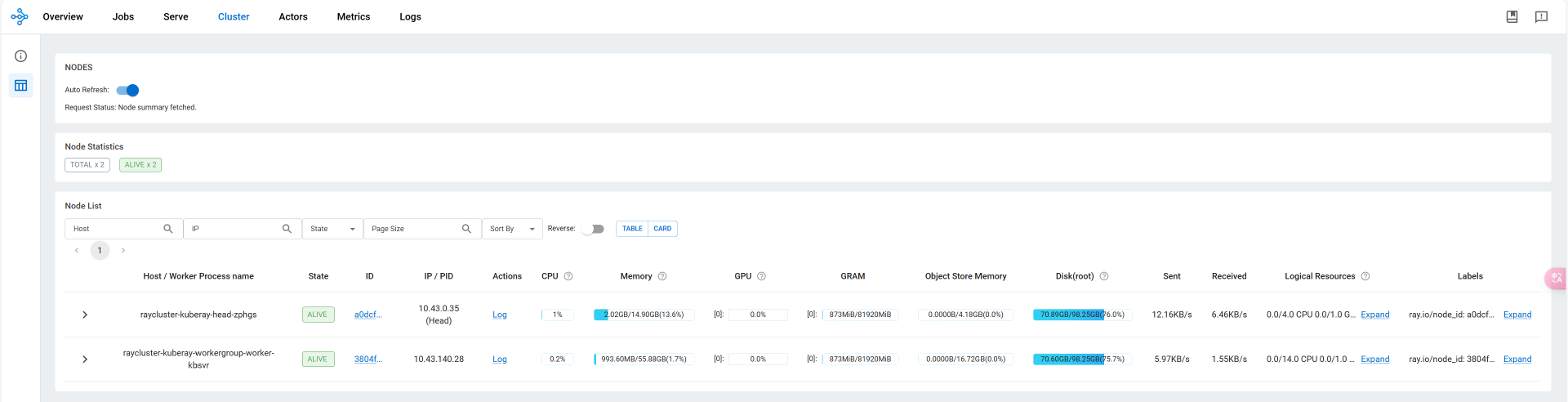Image resolution: width=1568 pixels, height=402 pixels.
Task: Click the Disk(root) column help icon
Action: pos(1104,276)
